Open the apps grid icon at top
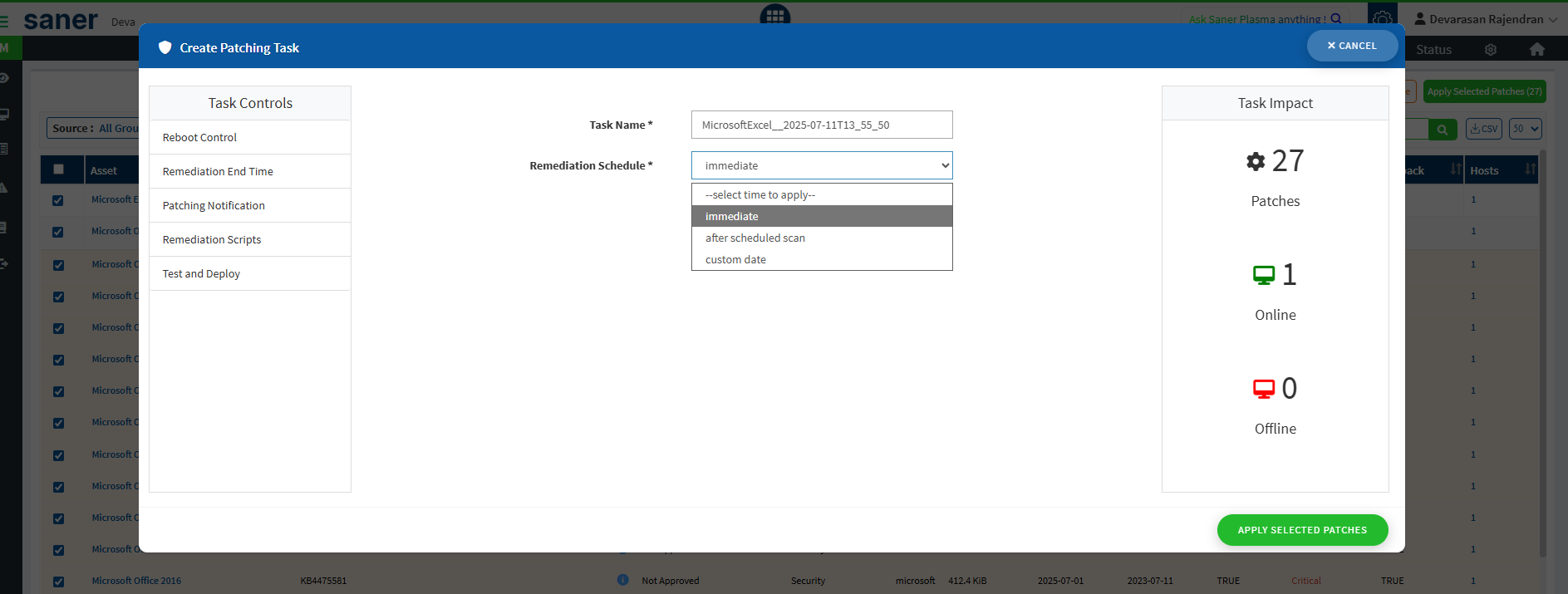This screenshot has width=1568, height=594. (x=775, y=15)
